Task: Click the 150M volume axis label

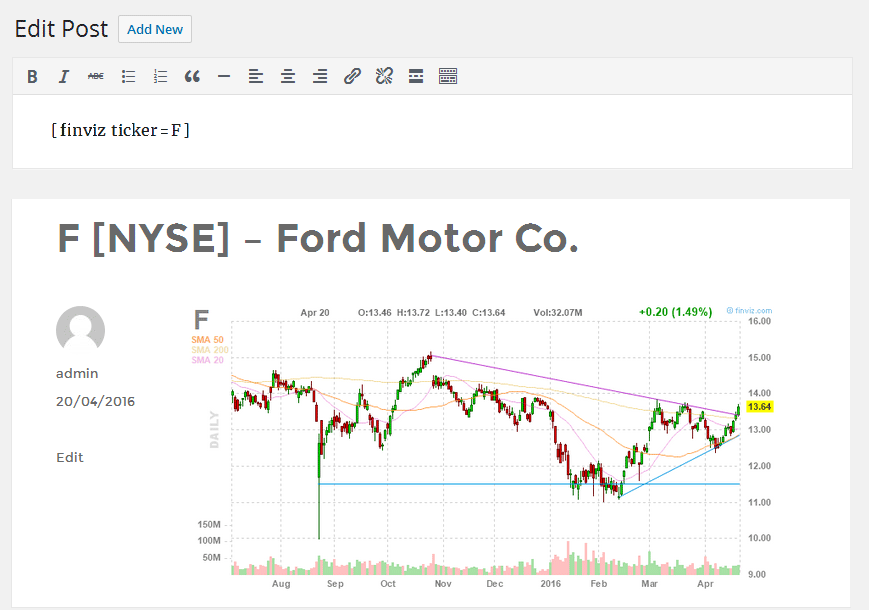Action: 209,524
